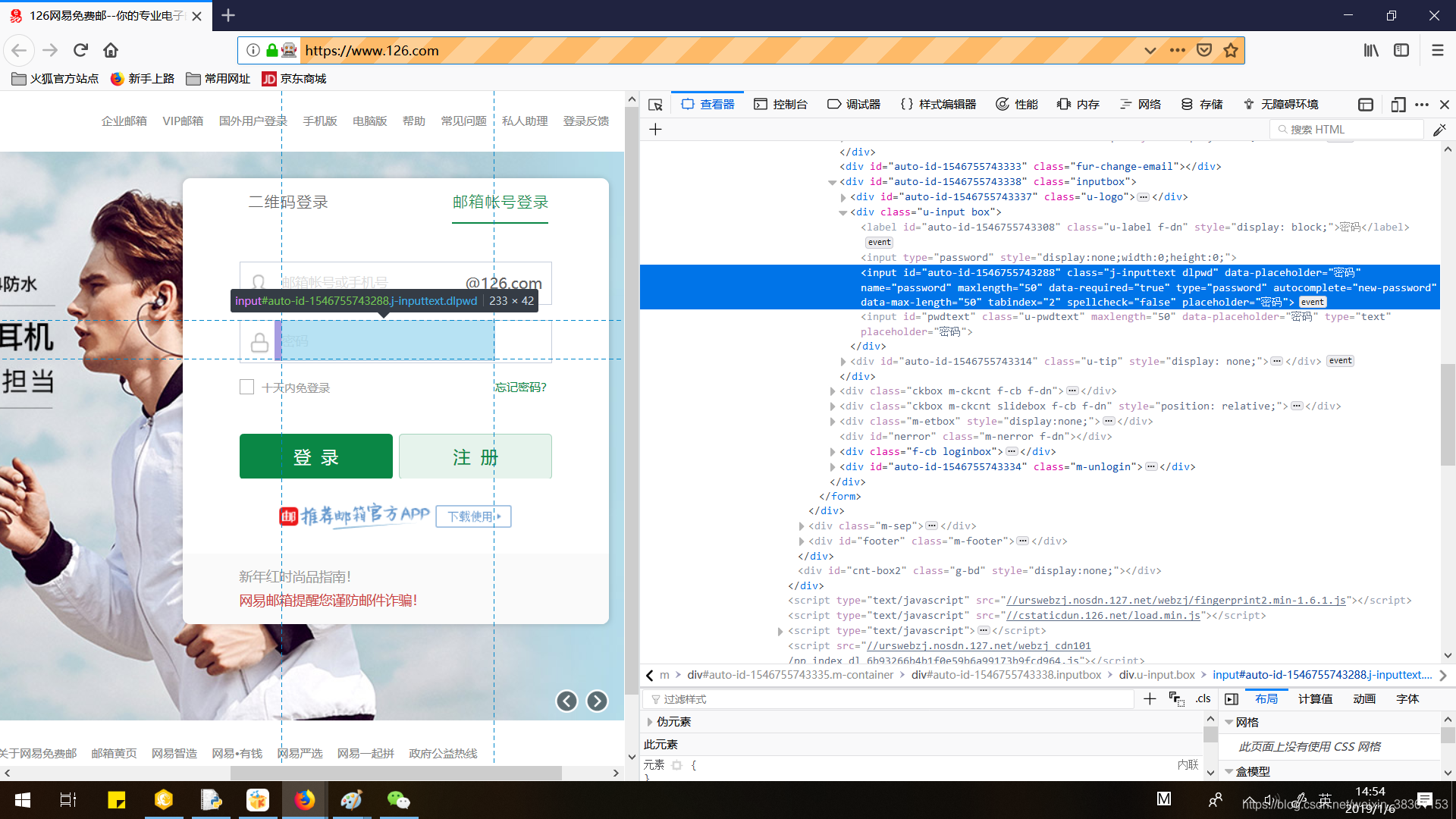Collapse the div inputbox node
The height and width of the screenshot is (819, 1456).
coord(832,182)
